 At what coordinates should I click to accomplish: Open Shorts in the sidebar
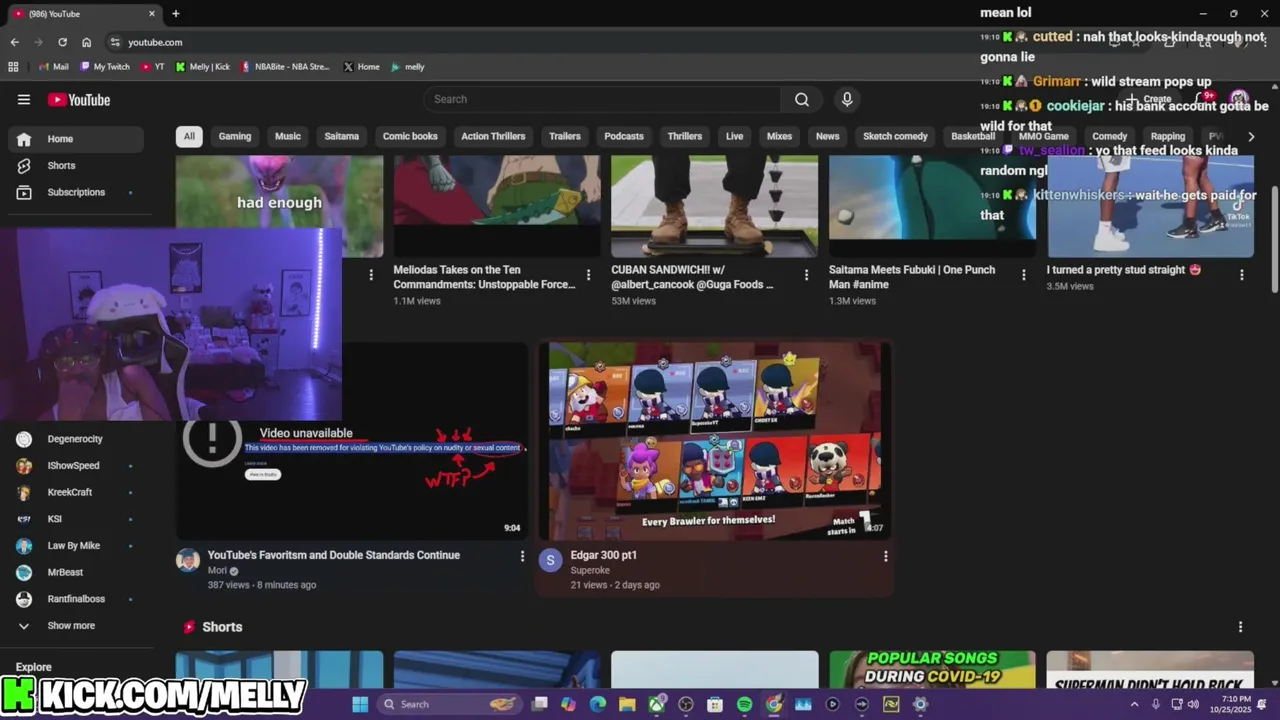(x=76, y=165)
